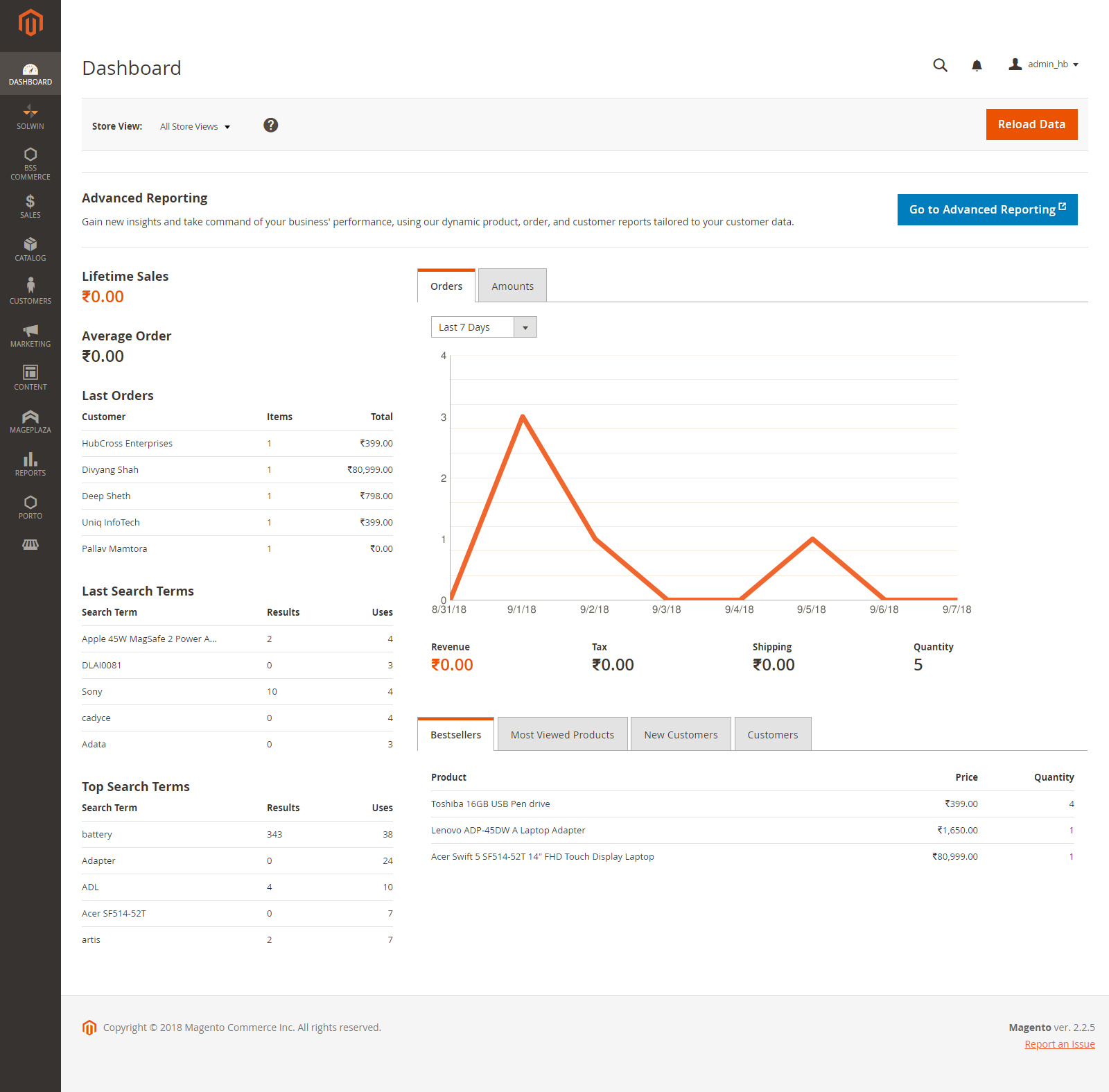Click the Reload Data button
Image resolution: width=1109 pixels, height=1092 pixels.
coord(1031,124)
